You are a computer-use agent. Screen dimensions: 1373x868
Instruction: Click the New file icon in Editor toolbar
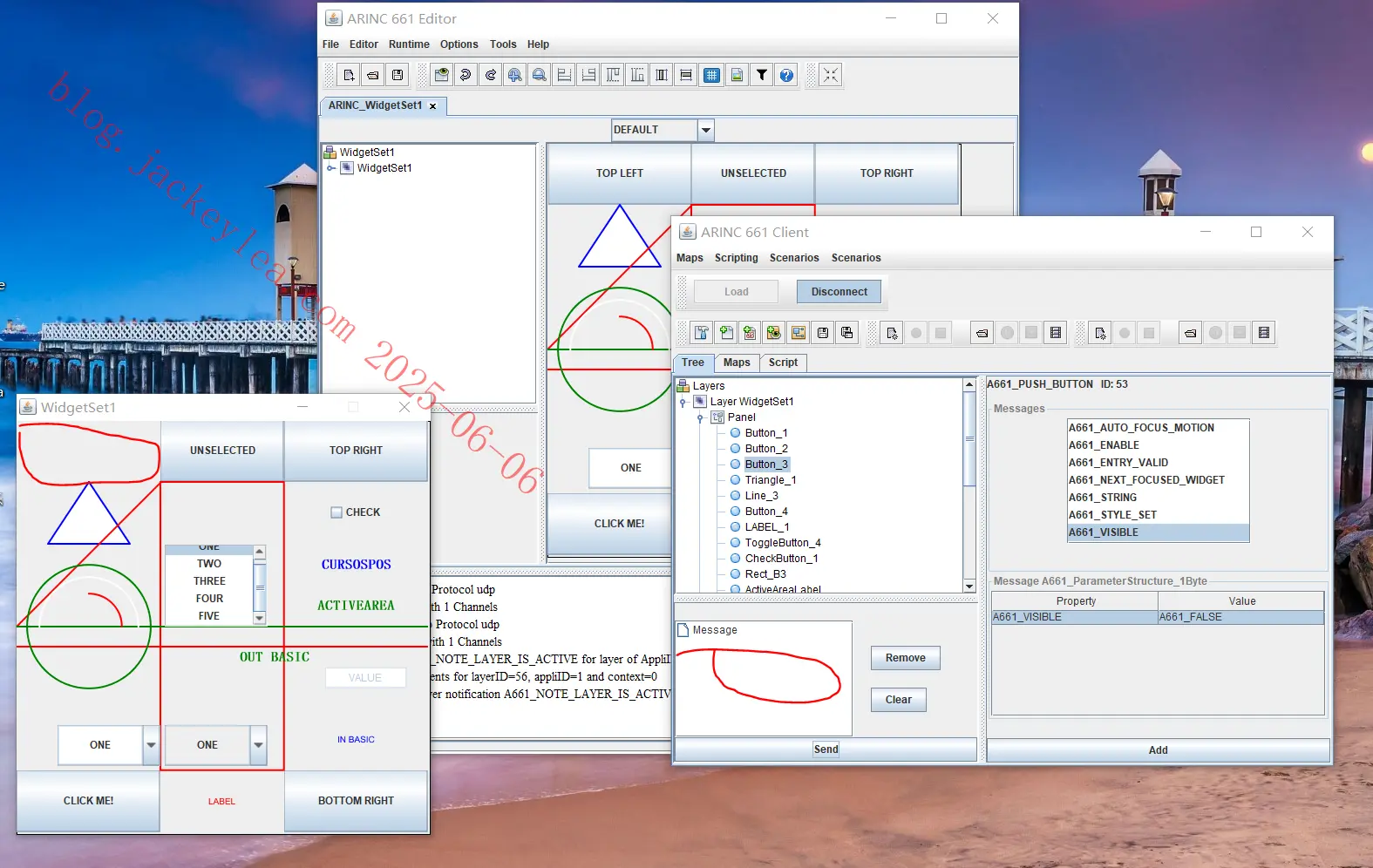click(x=349, y=75)
